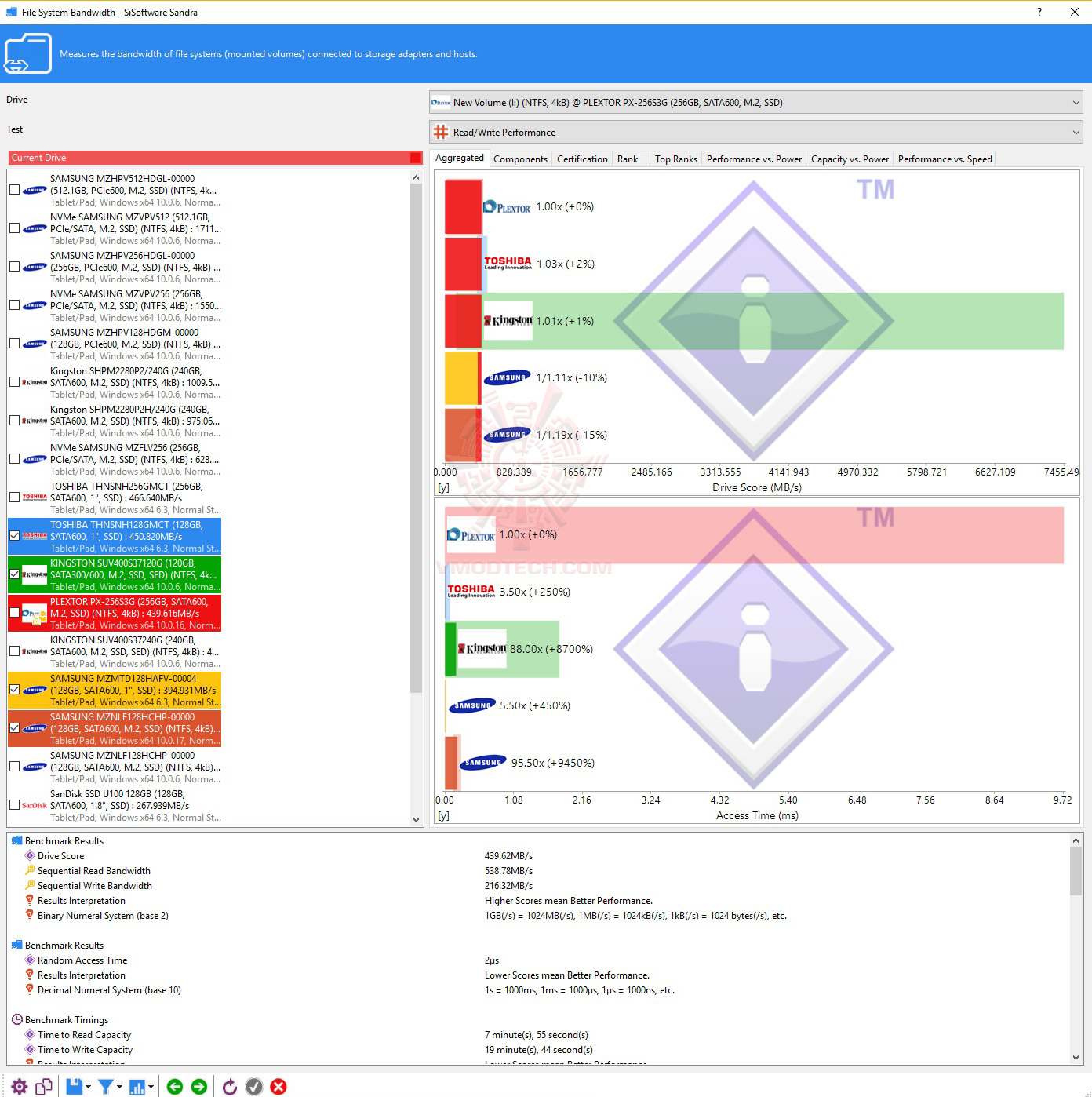
Task: Click the 439.62MB/s Drive Score value
Action: pos(508,855)
